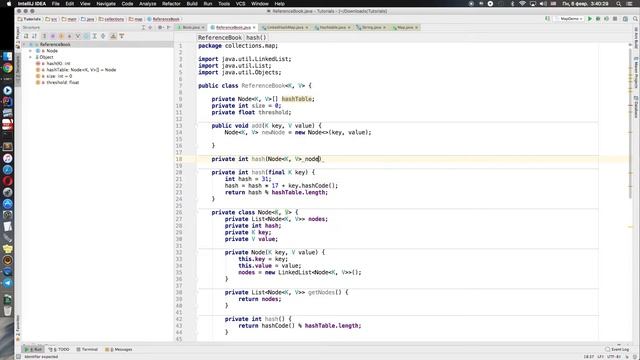Fold the add method at line 13

tap(196, 126)
